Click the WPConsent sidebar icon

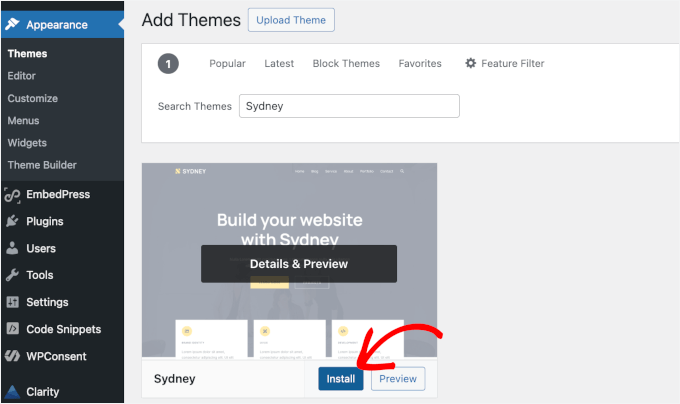click(12, 356)
